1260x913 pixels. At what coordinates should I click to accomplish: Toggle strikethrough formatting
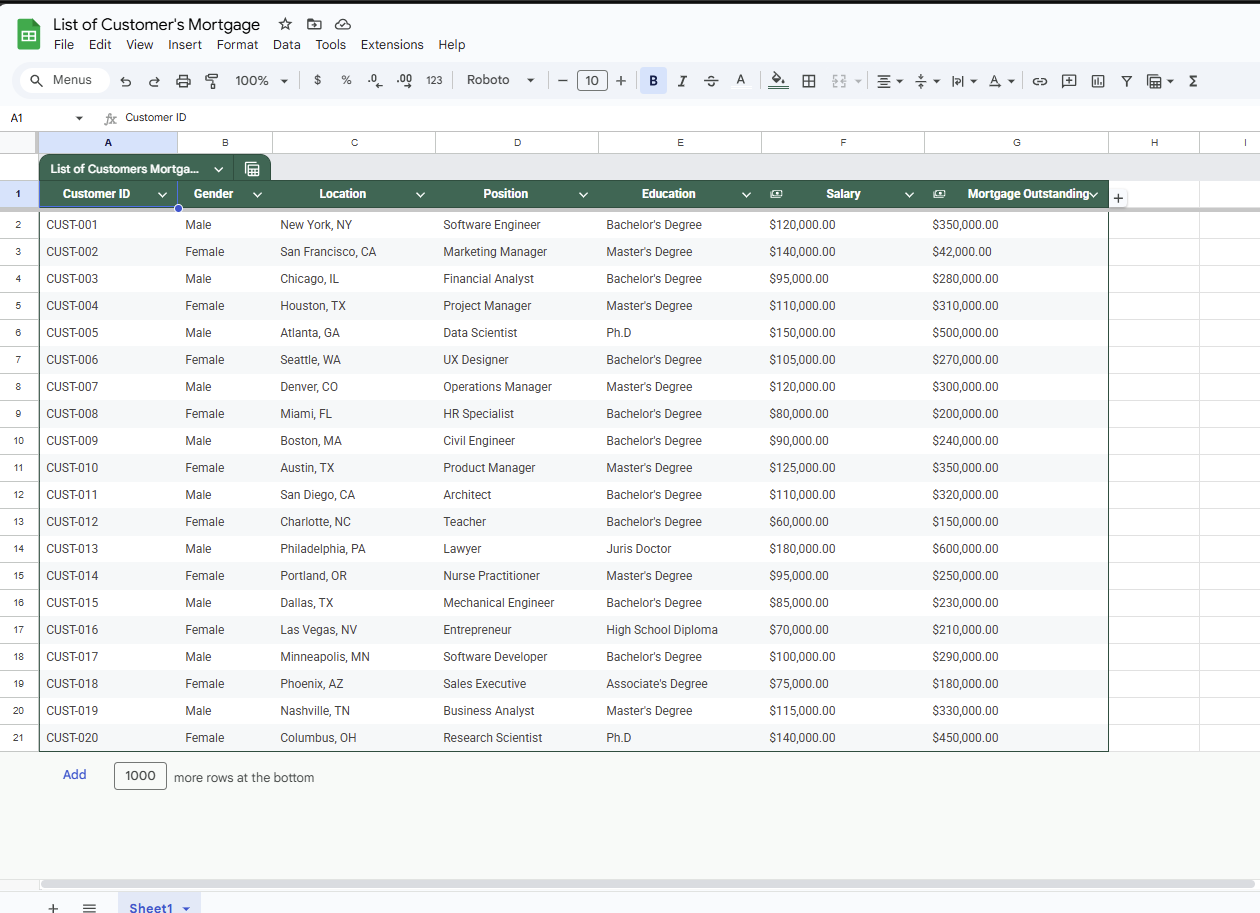point(711,81)
